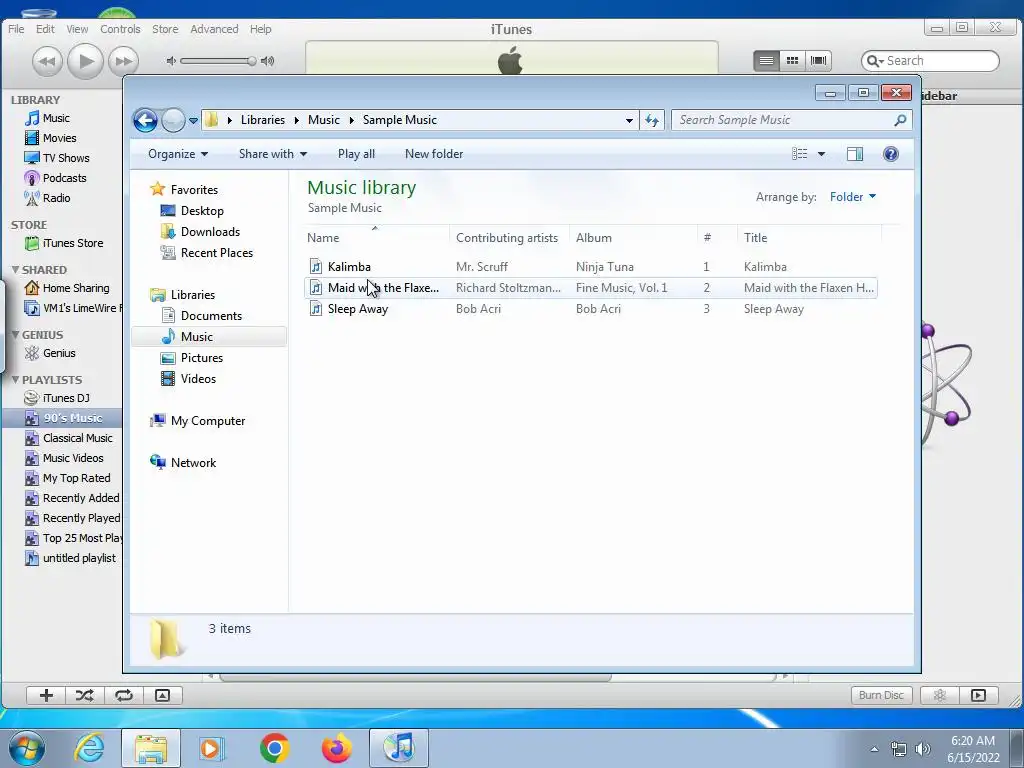1024x768 pixels.
Task: Open the iTunes Advanced menu
Action: pos(214,29)
